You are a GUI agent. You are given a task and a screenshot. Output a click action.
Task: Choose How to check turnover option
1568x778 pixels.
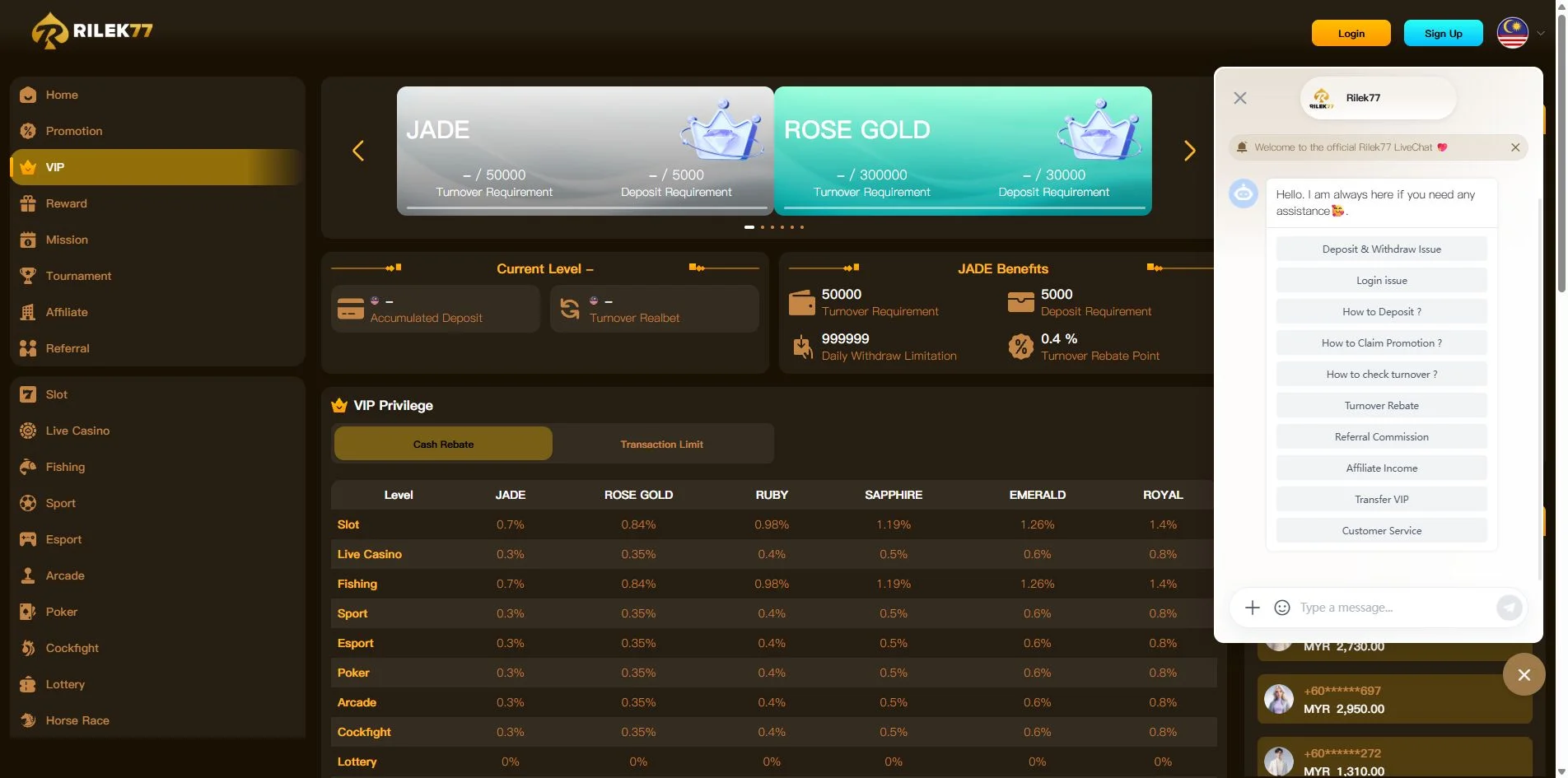click(1382, 374)
